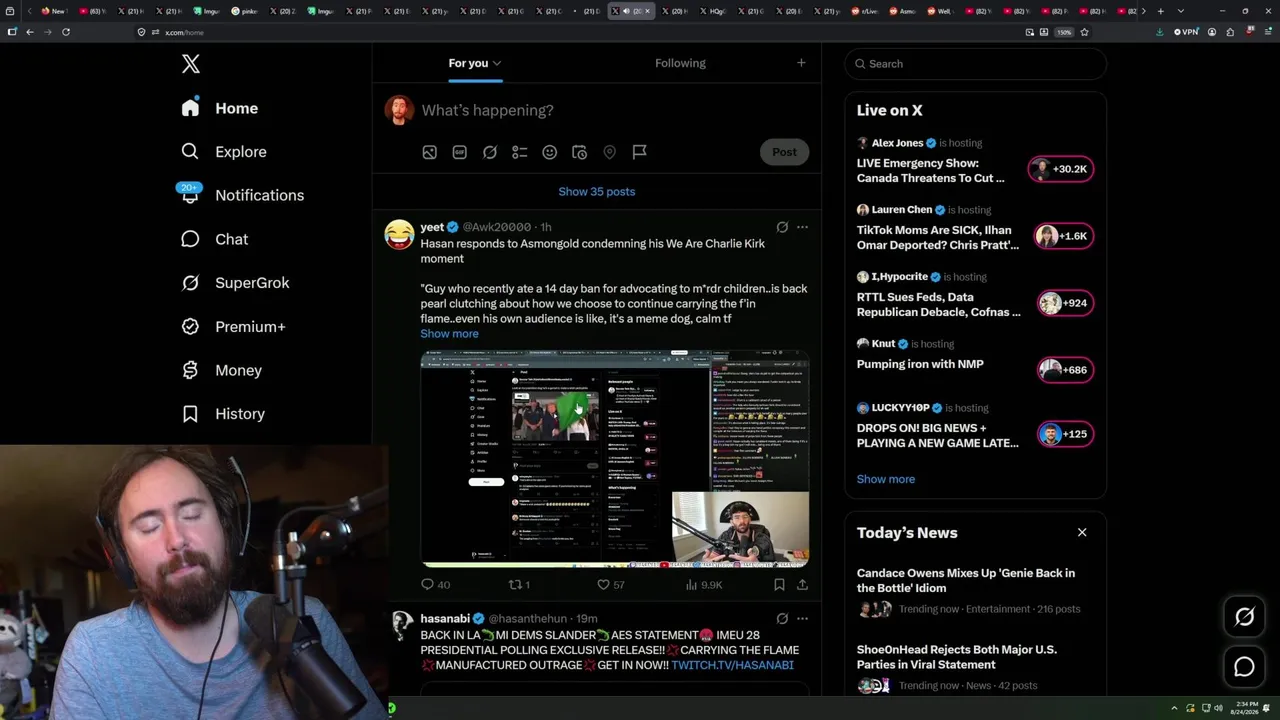Bookmark yeet's post
This screenshot has width=1280, height=720.
tap(779, 585)
